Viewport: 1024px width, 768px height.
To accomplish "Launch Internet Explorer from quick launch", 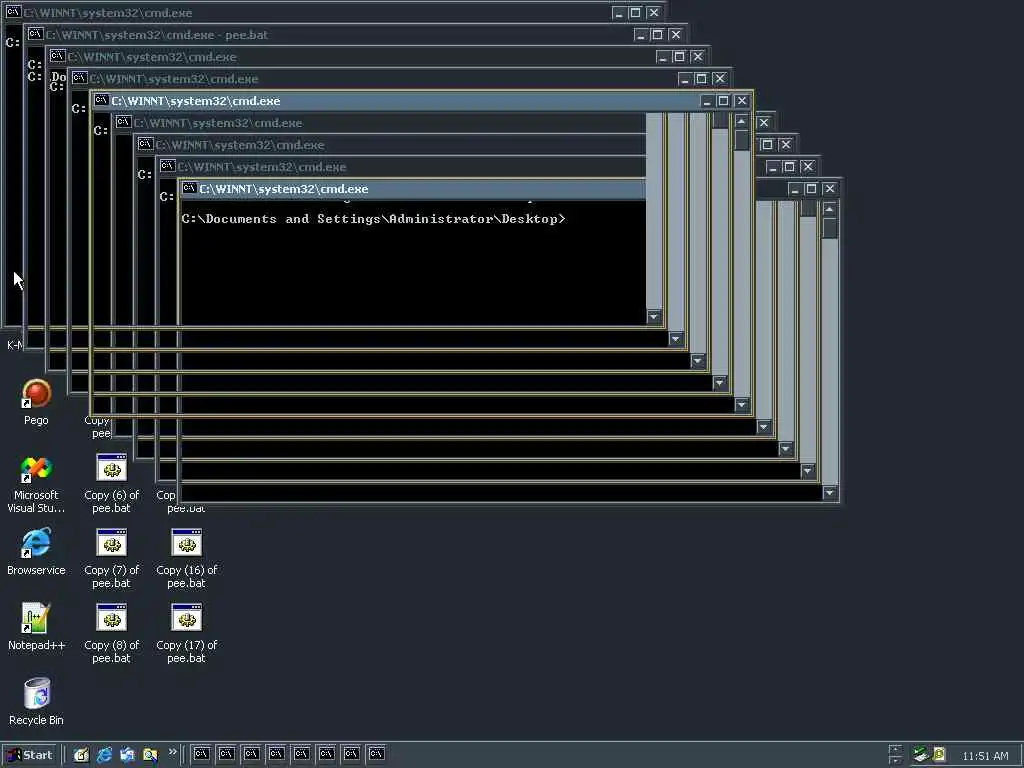I will coord(104,755).
